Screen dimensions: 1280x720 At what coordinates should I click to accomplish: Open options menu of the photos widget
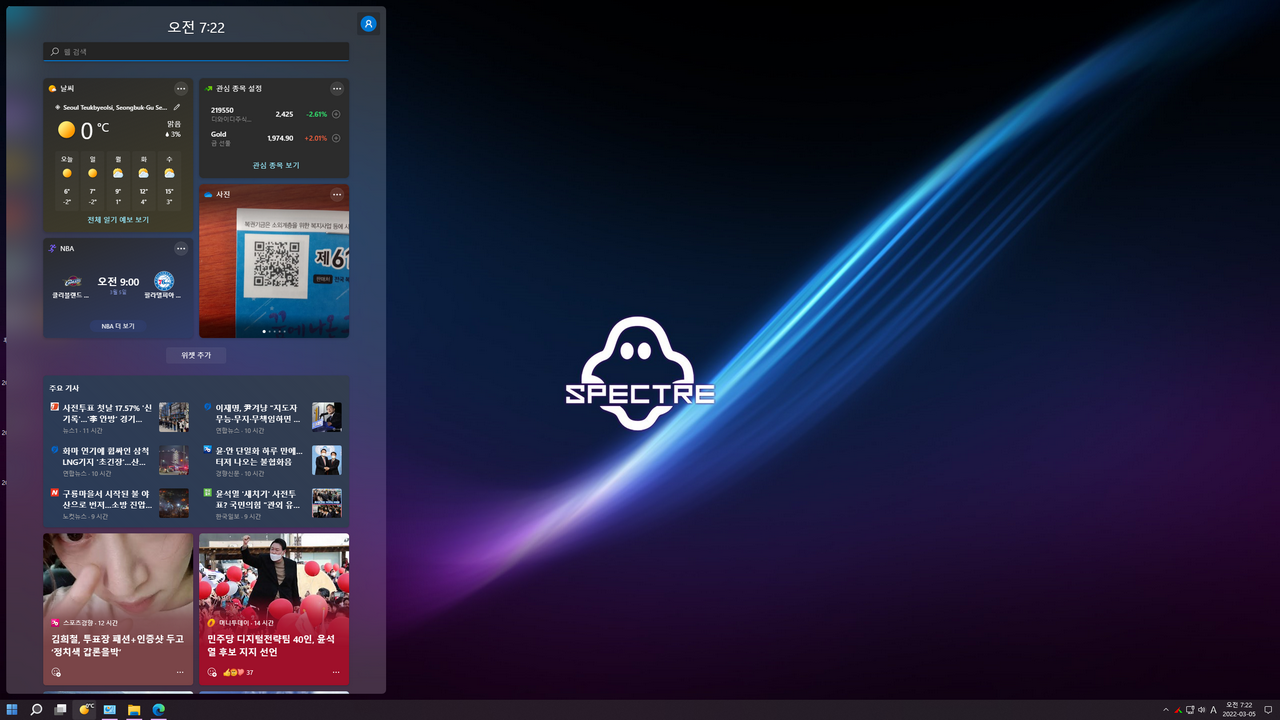pyautogui.click(x=337, y=194)
